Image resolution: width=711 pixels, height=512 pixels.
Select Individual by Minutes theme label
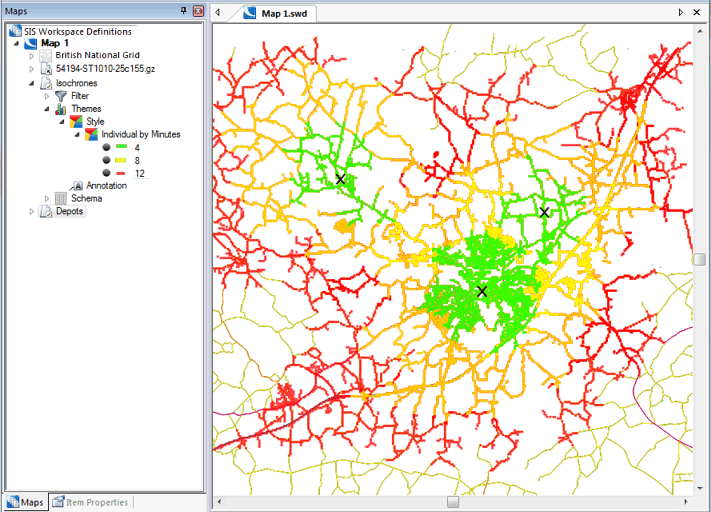coord(140,134)
